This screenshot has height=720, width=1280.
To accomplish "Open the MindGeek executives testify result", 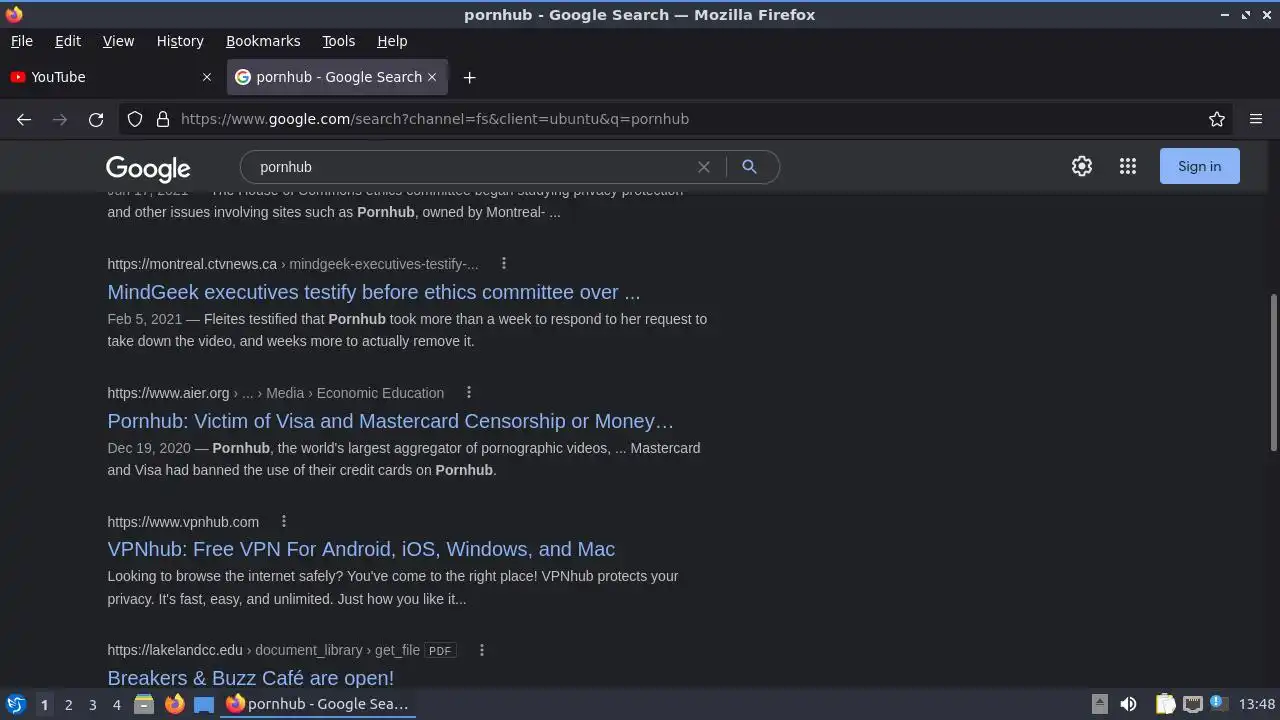I will (x=374, y=292).
